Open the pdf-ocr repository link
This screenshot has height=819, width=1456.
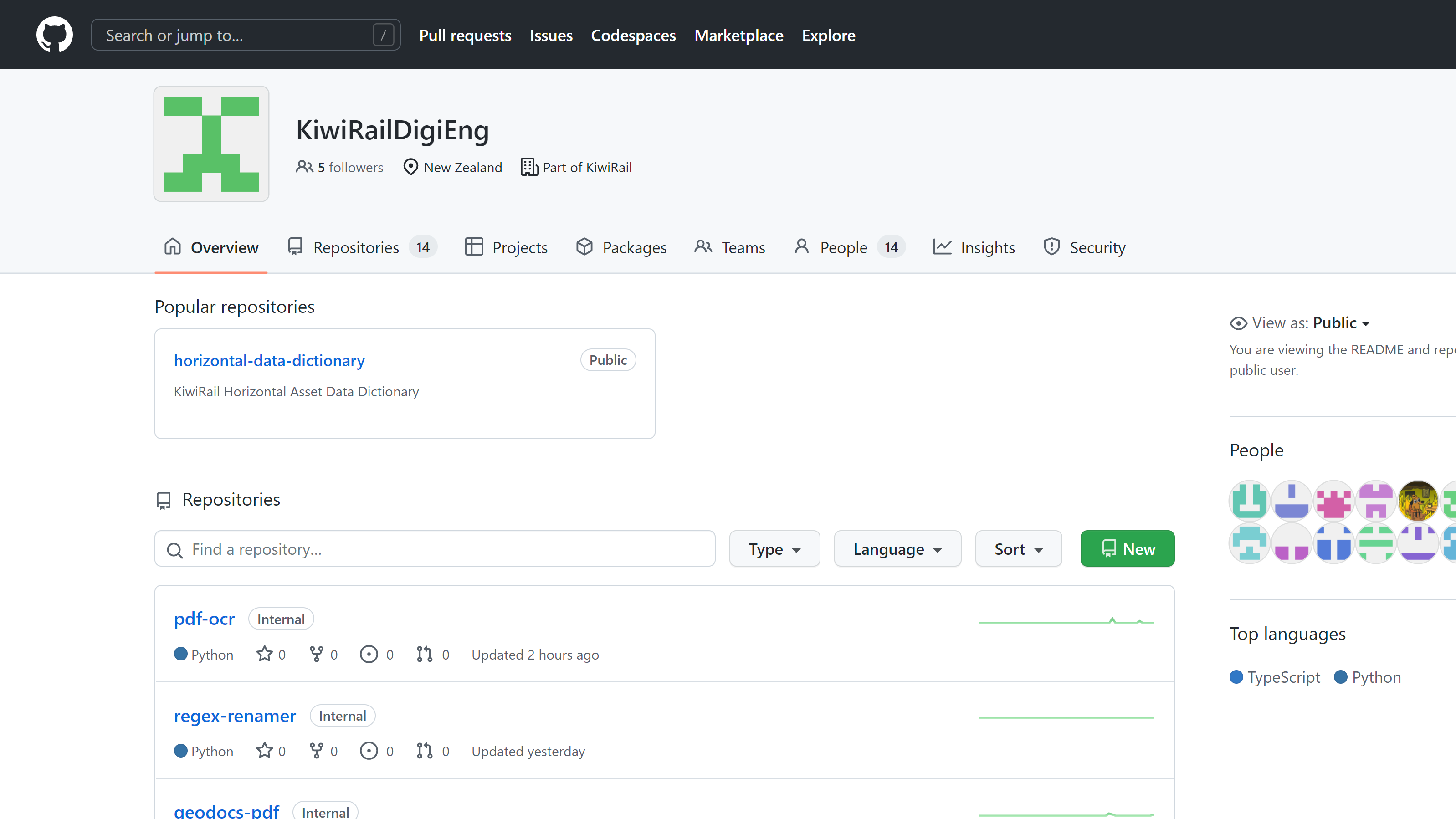click(204, 618)
